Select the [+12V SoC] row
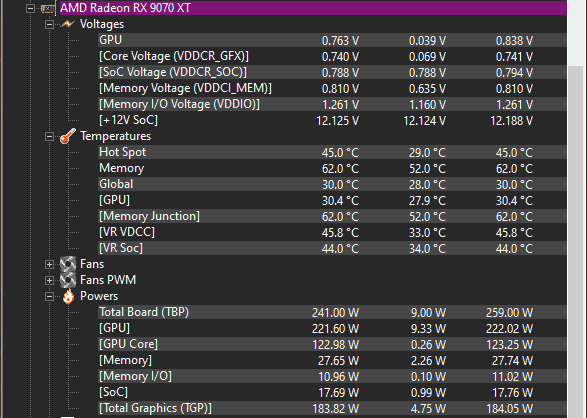587x418 pixels. 332,120
